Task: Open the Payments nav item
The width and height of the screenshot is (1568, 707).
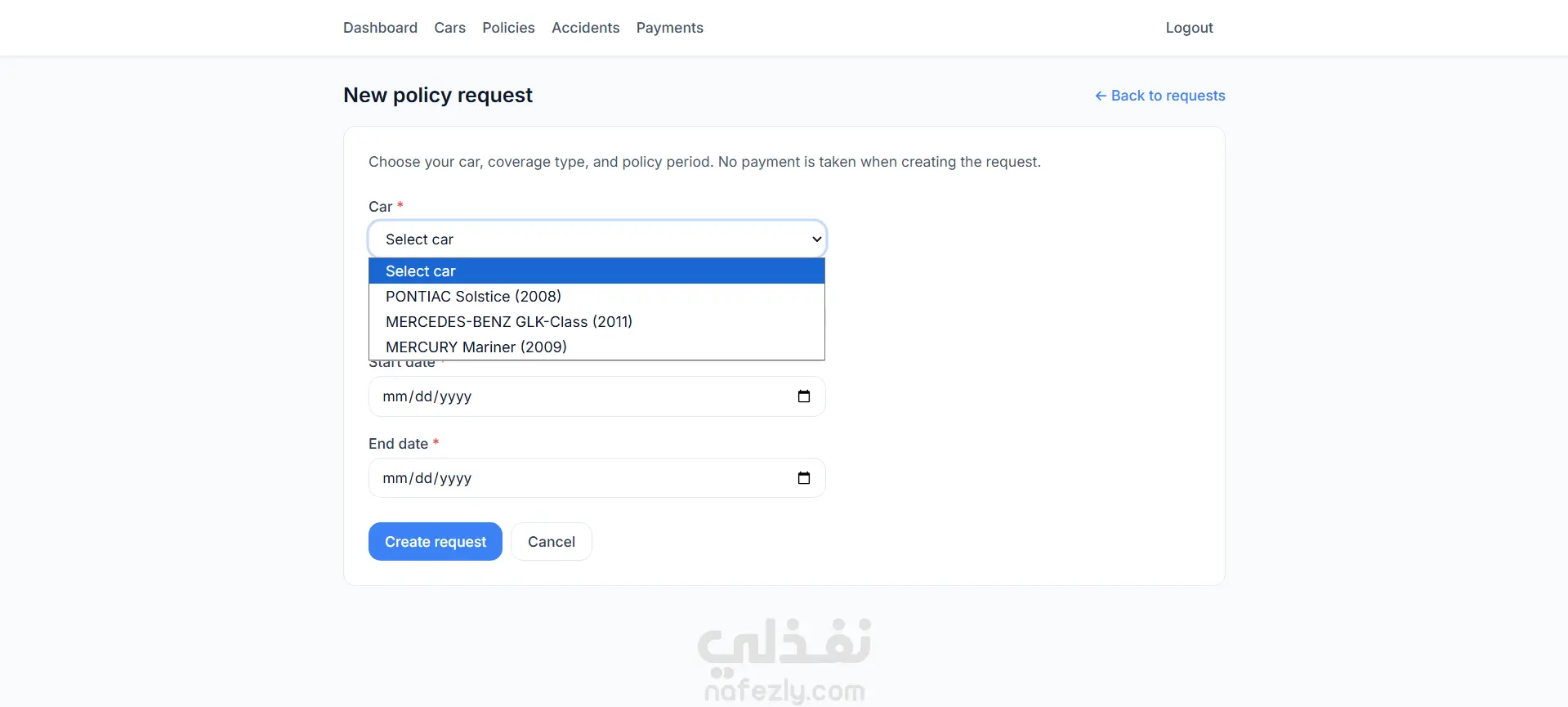Action: (x=669, y=28)
